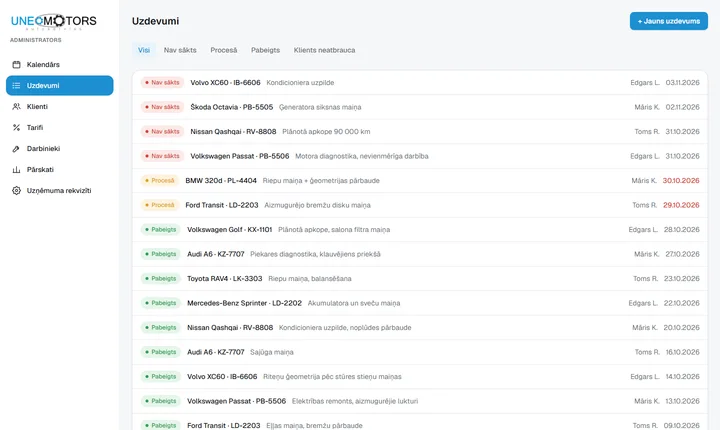Click Pabeigts badge on Volkswagen Golf row
Screen dimensions: 720x430
tap(161, 230)
